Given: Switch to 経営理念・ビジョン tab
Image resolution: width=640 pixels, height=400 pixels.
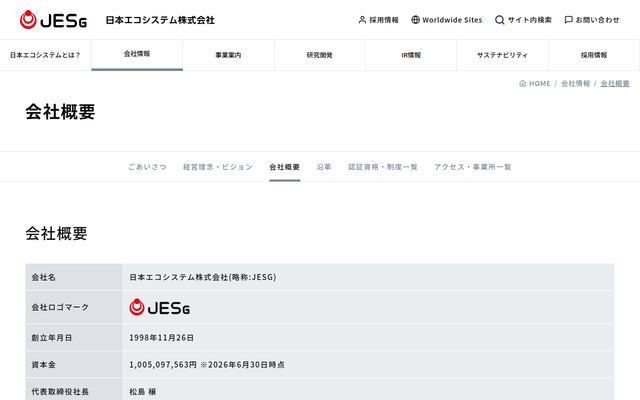Looking at the screenshot, I should tap(218, 167).
